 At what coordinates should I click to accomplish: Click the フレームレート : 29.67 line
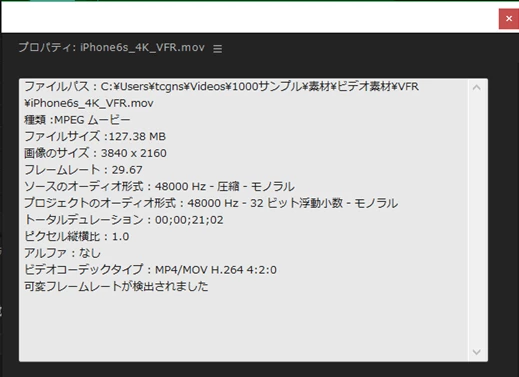[x=83, y=170]
